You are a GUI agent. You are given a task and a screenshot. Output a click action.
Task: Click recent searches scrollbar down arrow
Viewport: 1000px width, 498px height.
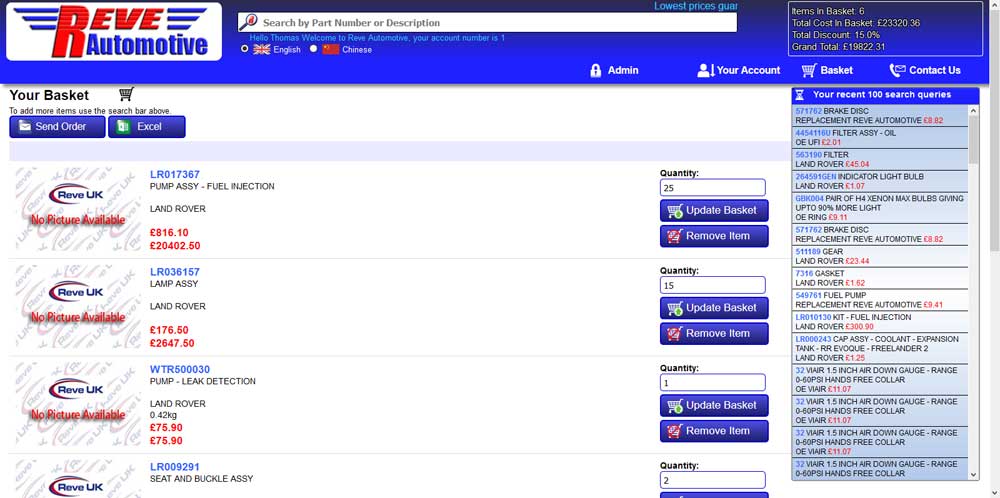973,474
